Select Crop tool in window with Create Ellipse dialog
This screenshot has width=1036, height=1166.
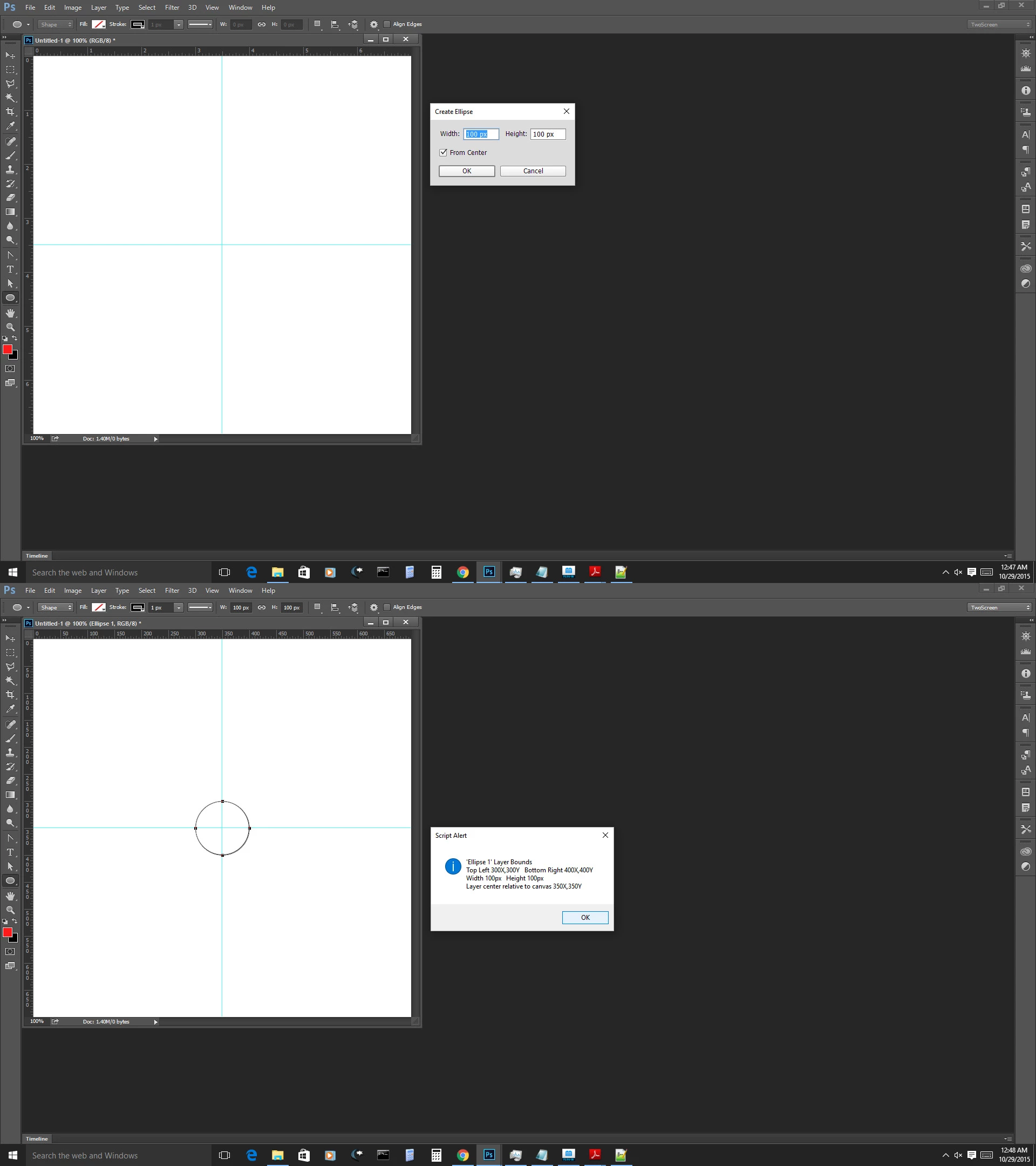[x=10, y=112]
